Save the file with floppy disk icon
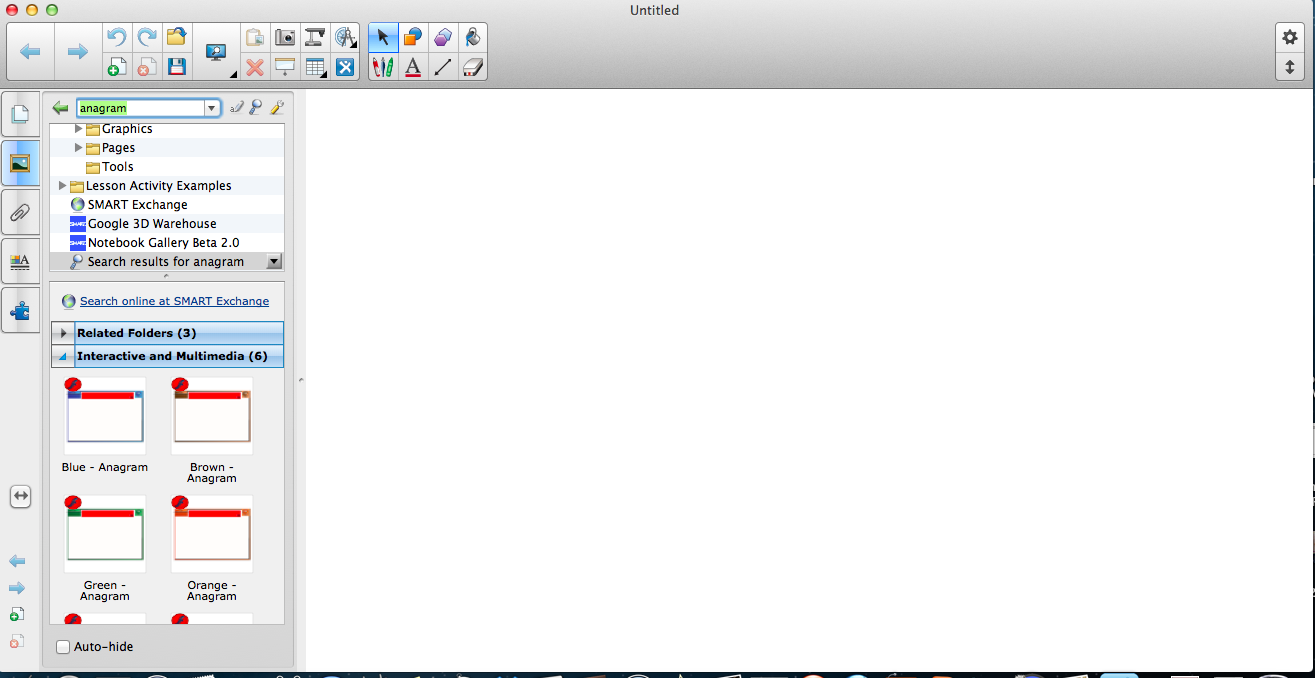This screenshot has height=678, width=1315. [x=177, y=67]
